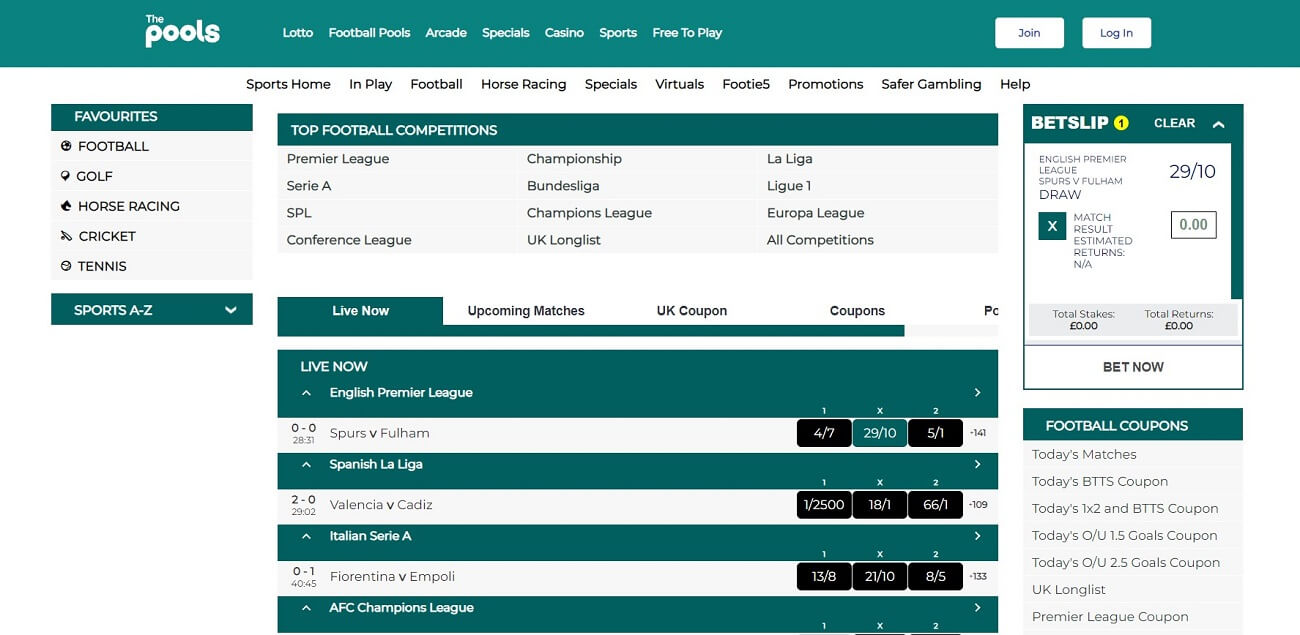This screenshot has width=1300, height=635.
Task: Open the Premier League competition
Action: (338, 159)
